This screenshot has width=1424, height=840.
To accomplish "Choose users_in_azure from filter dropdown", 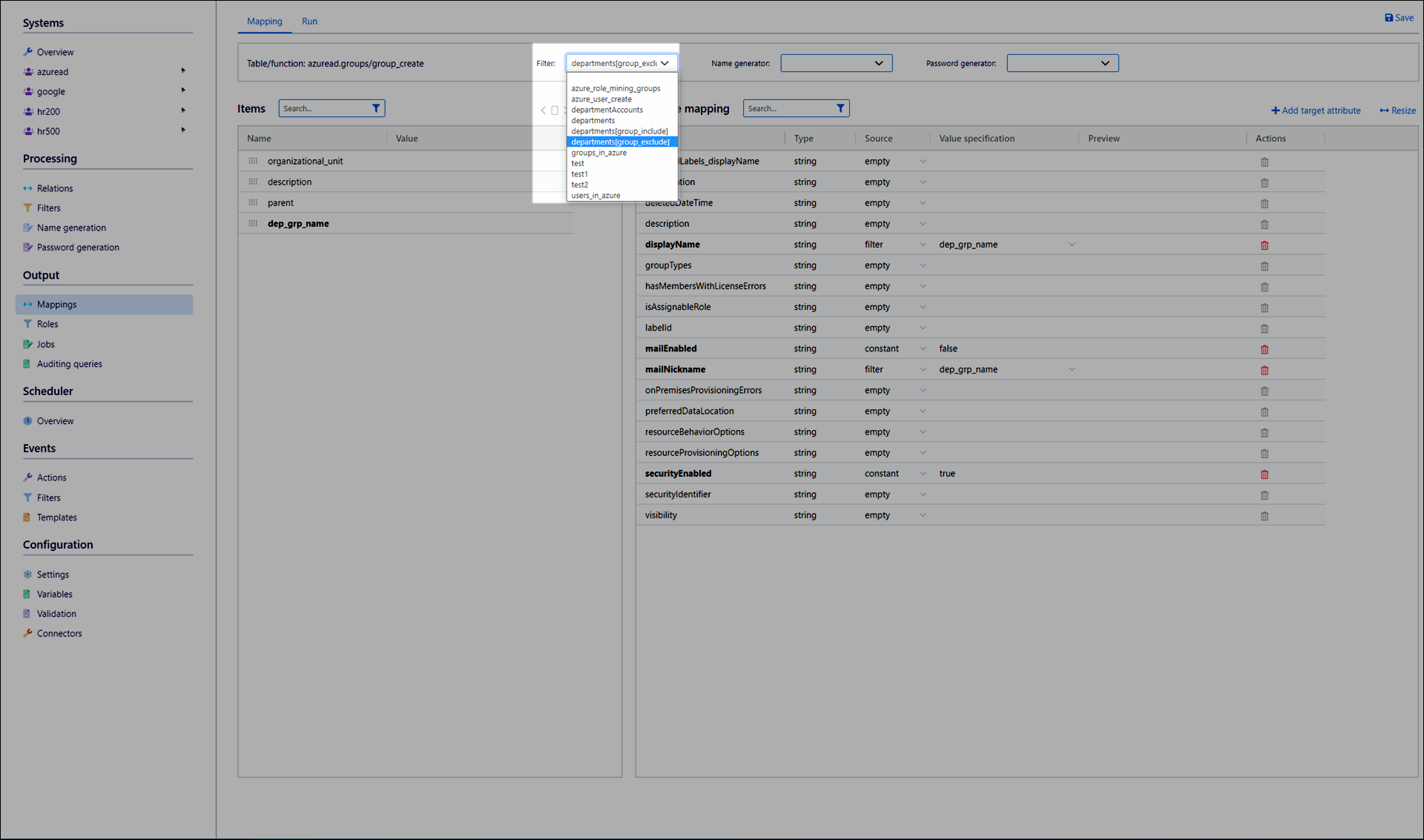I will coord(596,196).
